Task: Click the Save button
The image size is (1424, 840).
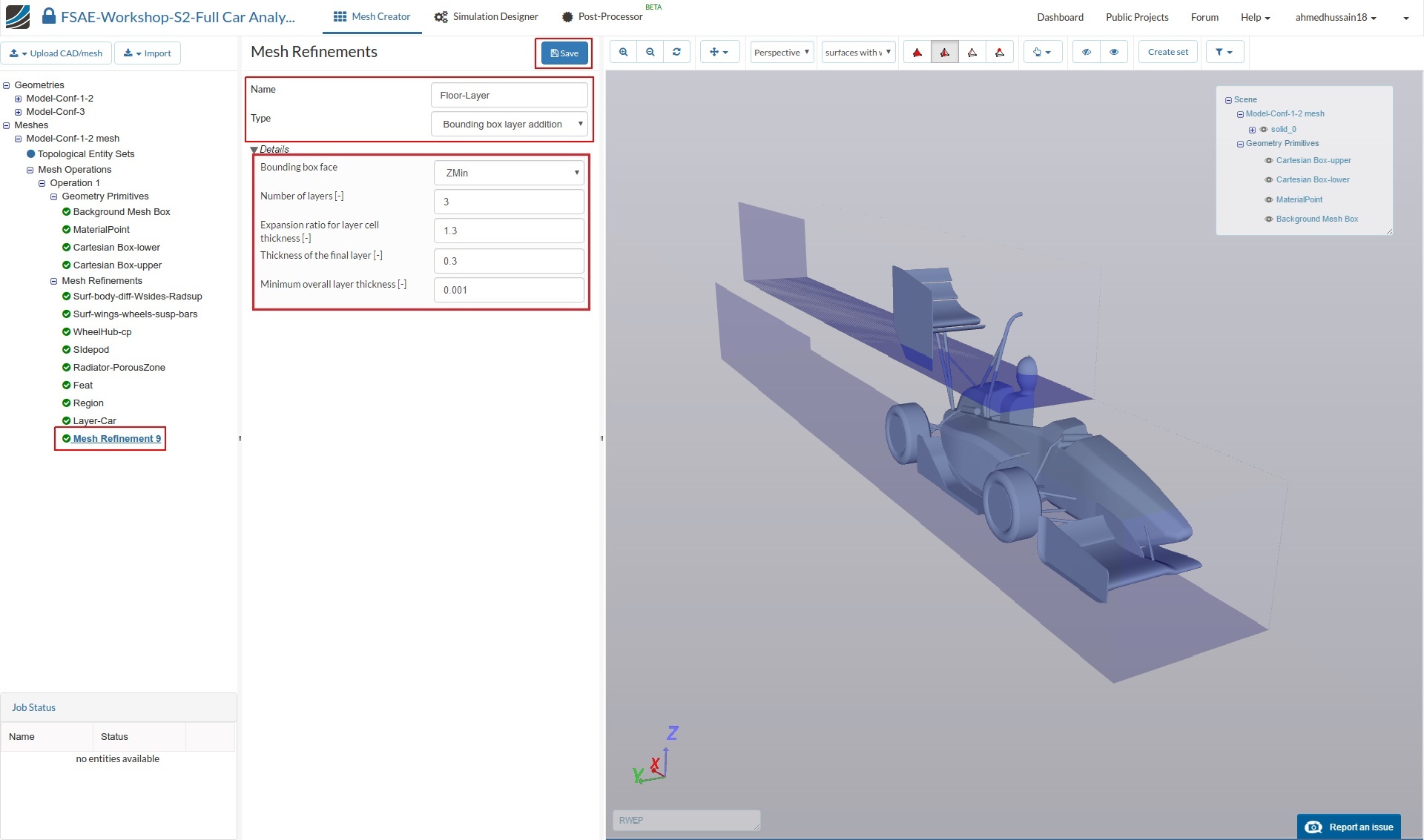Action: click(x=564, y=53)
